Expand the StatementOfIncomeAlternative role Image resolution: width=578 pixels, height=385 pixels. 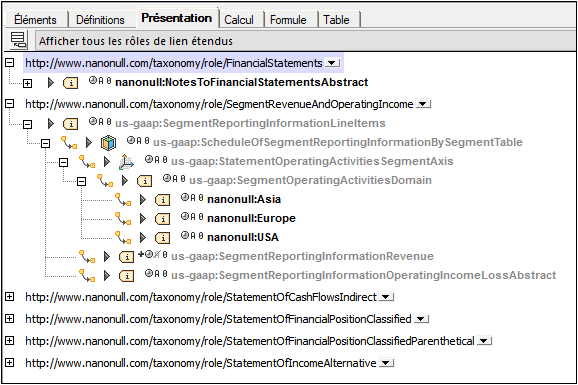pos(10,363)
